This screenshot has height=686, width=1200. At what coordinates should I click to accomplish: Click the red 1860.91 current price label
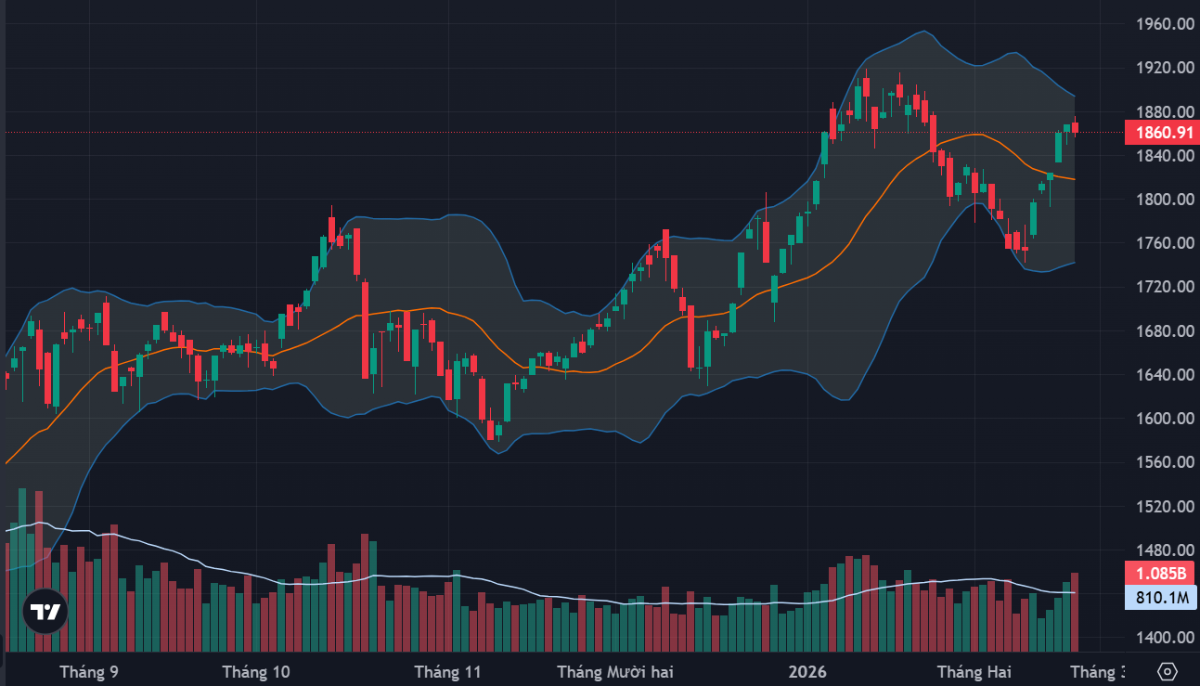(1159, 133)
